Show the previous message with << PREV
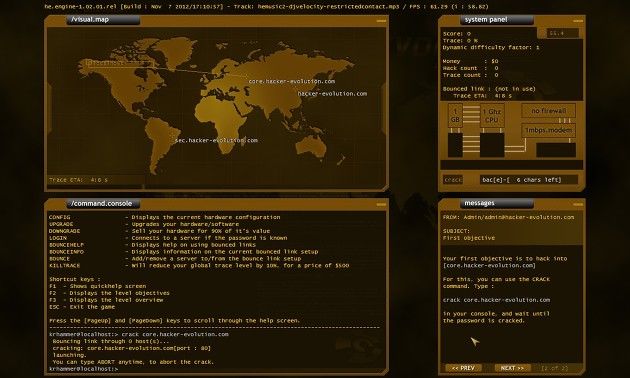This screenshot has width=630, height=378. [x=463, y=368]
